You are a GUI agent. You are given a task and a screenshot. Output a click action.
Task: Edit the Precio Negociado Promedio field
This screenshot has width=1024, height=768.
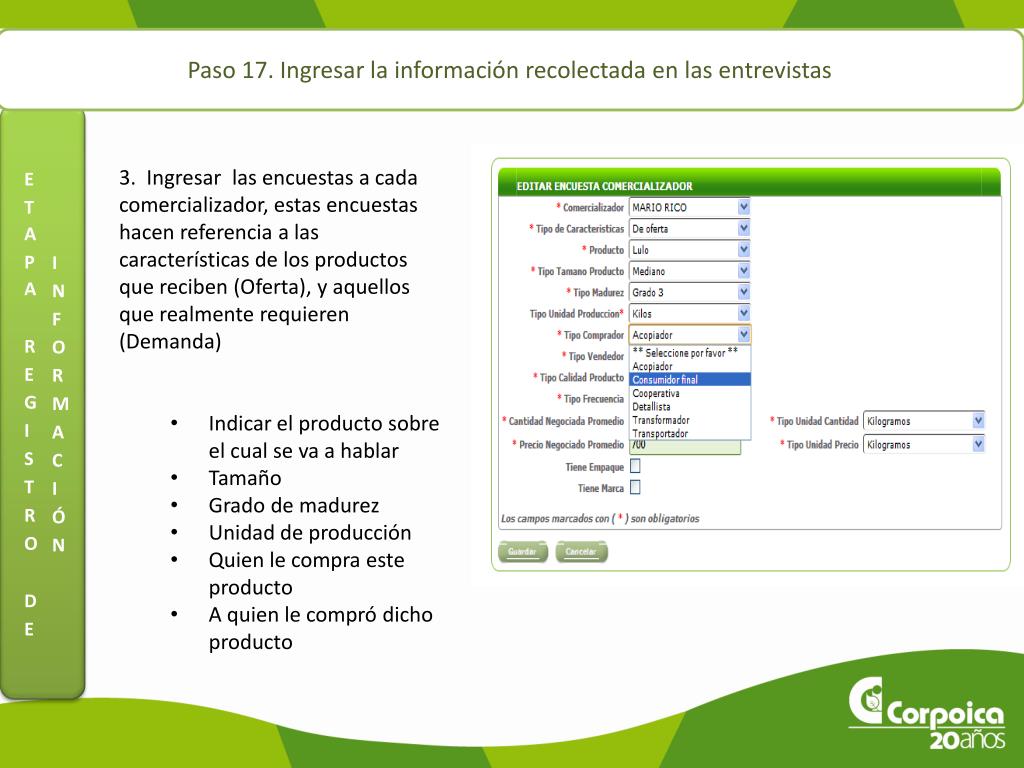tap(684, 447)
